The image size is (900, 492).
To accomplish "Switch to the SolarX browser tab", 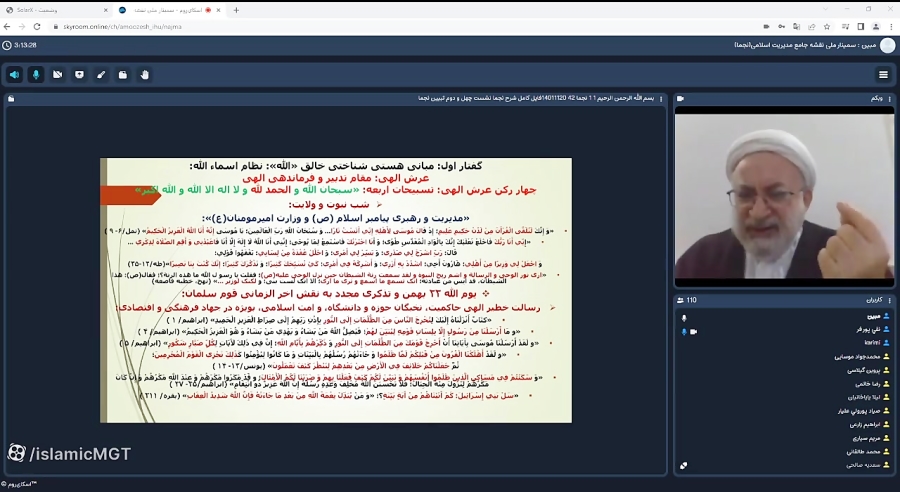I will pyautogui.click(x=56, y=10).
